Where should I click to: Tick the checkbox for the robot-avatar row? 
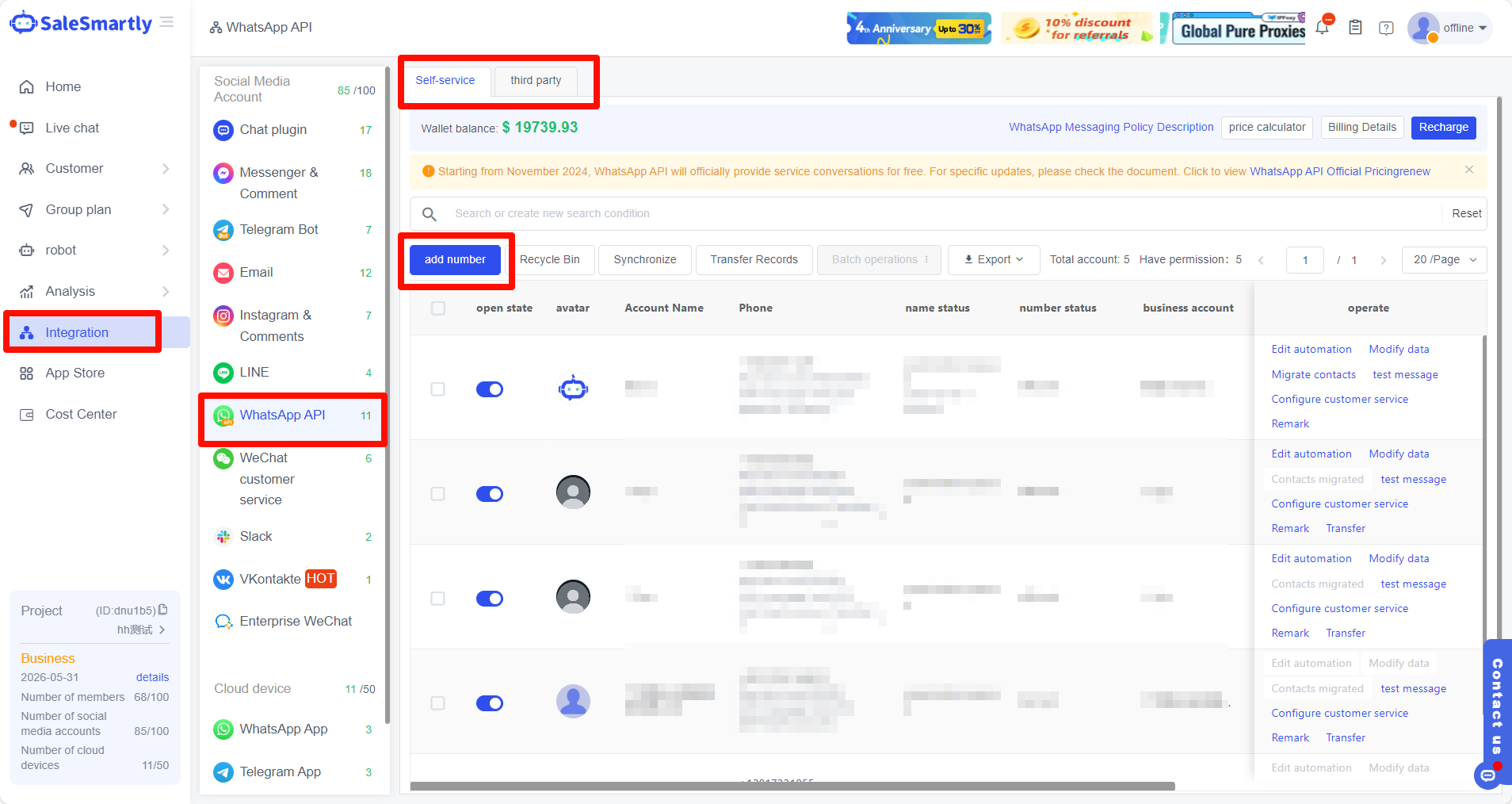coord(438,389)
